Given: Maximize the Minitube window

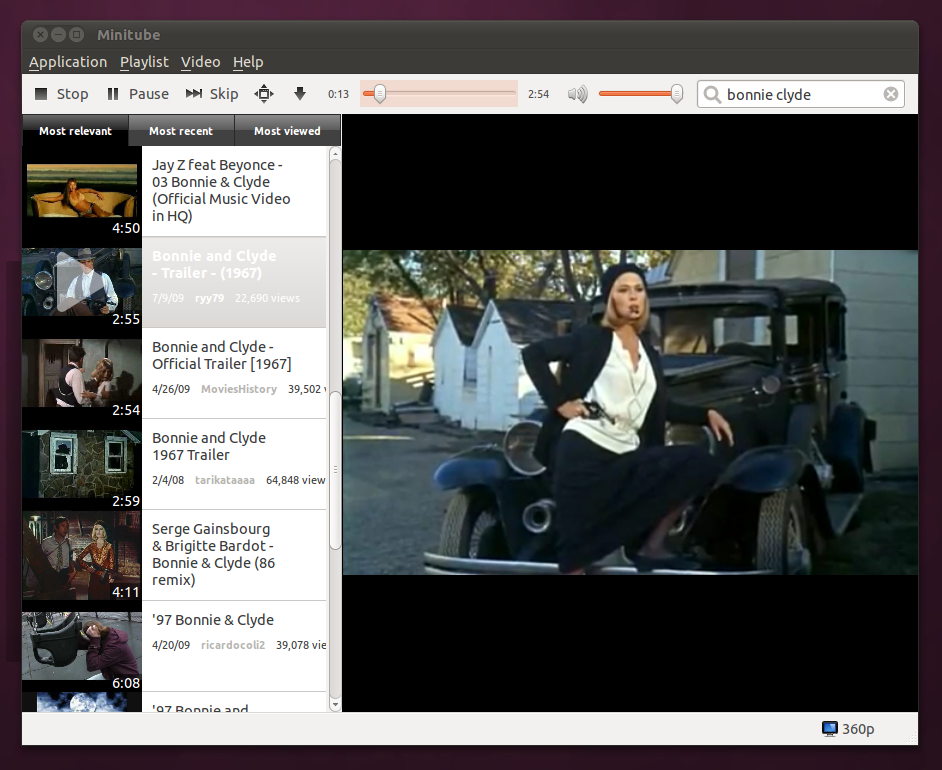Looking at the screenshot, I should [76, 35].
